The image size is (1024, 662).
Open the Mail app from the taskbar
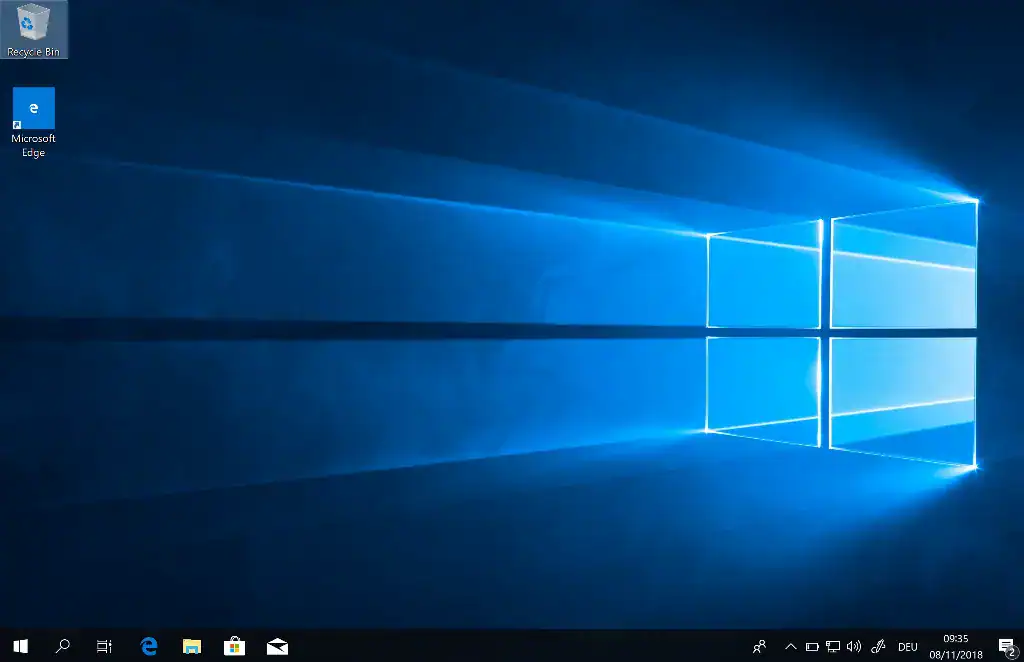[278, 646]
